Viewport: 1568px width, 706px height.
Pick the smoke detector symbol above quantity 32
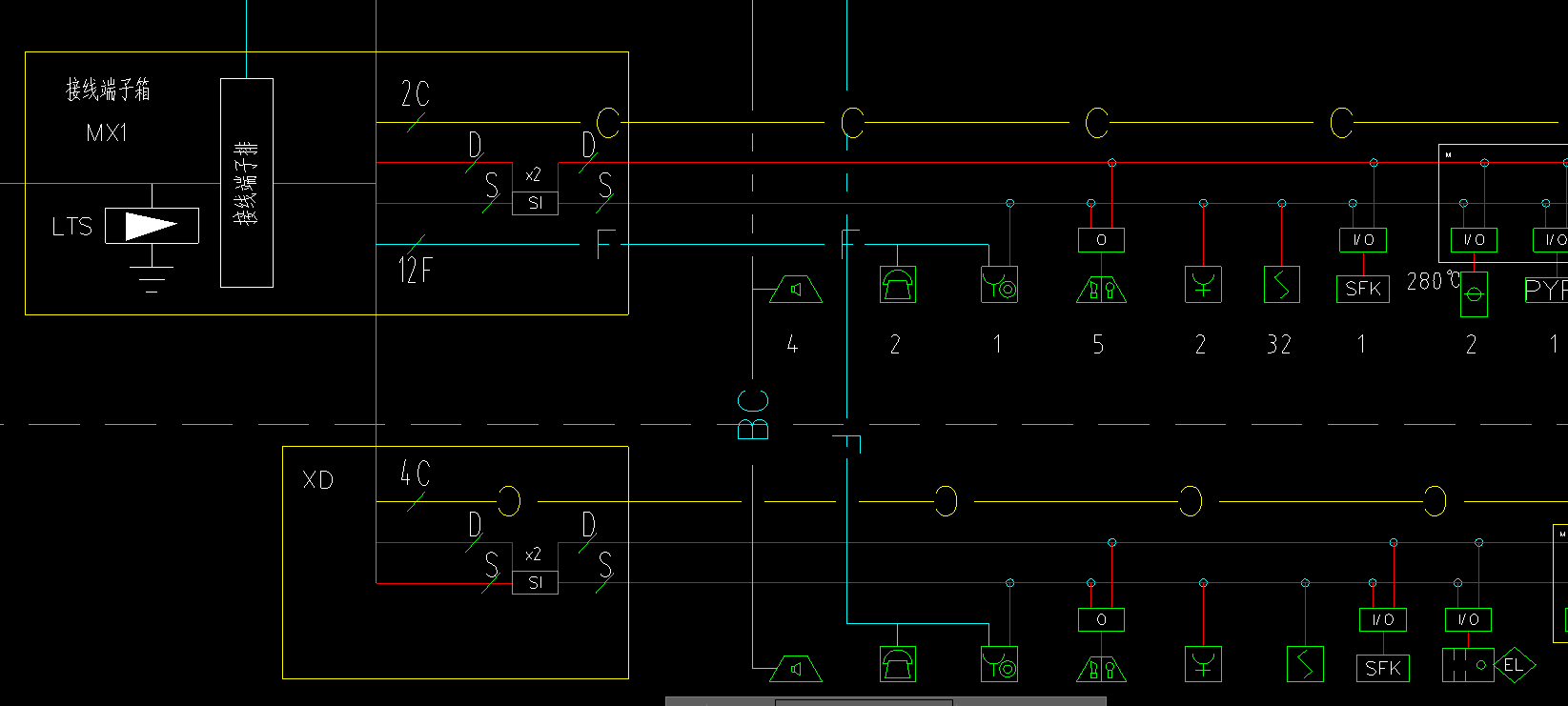pyautogui.click(x=1282, y=284)
